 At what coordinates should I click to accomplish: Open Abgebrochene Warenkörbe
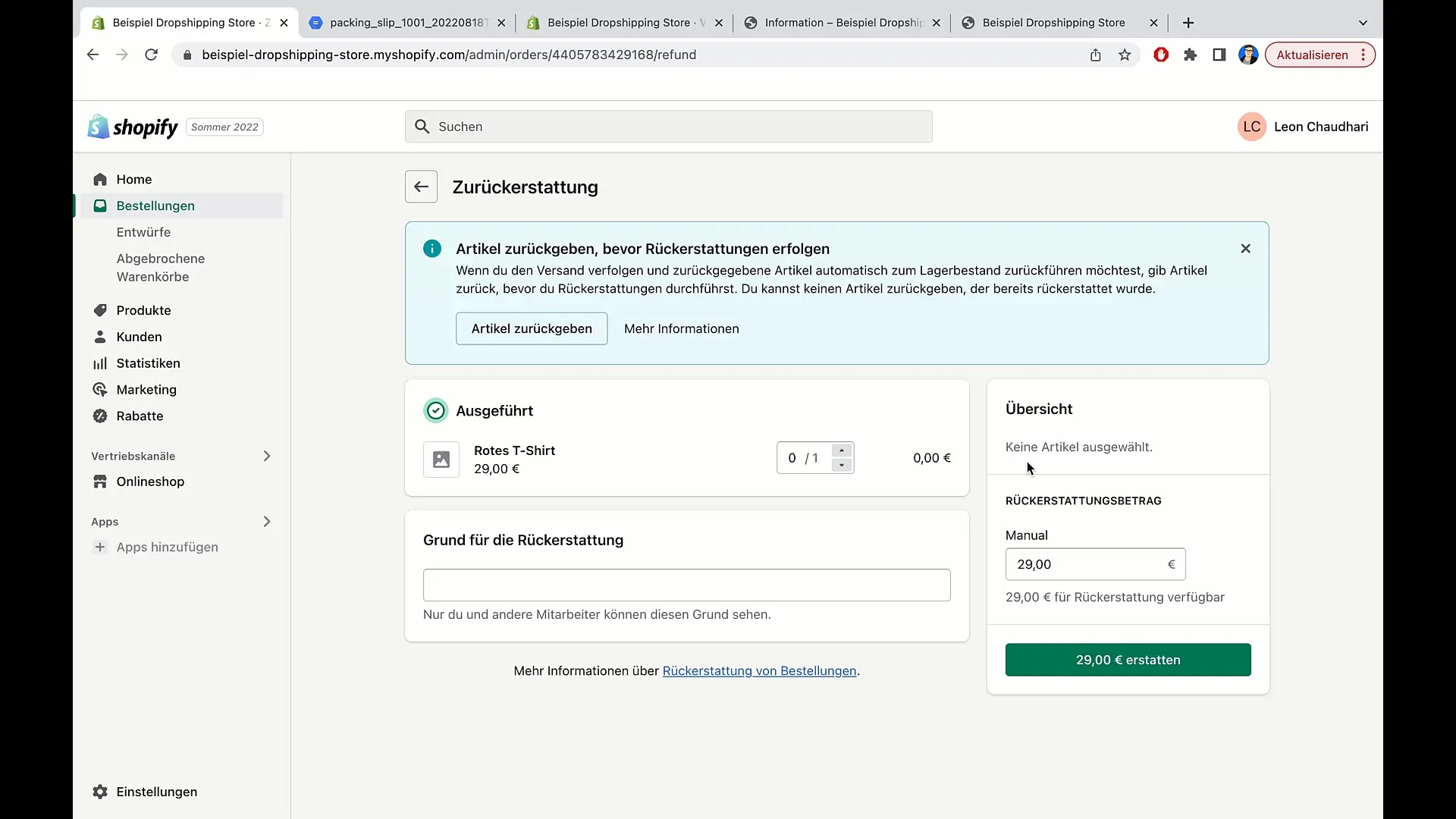coord(160,268)
